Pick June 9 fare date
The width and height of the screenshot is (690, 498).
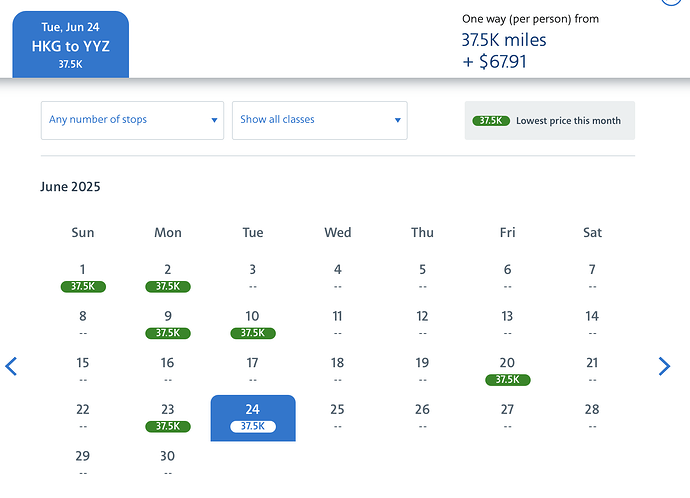(x=167, y=324)
